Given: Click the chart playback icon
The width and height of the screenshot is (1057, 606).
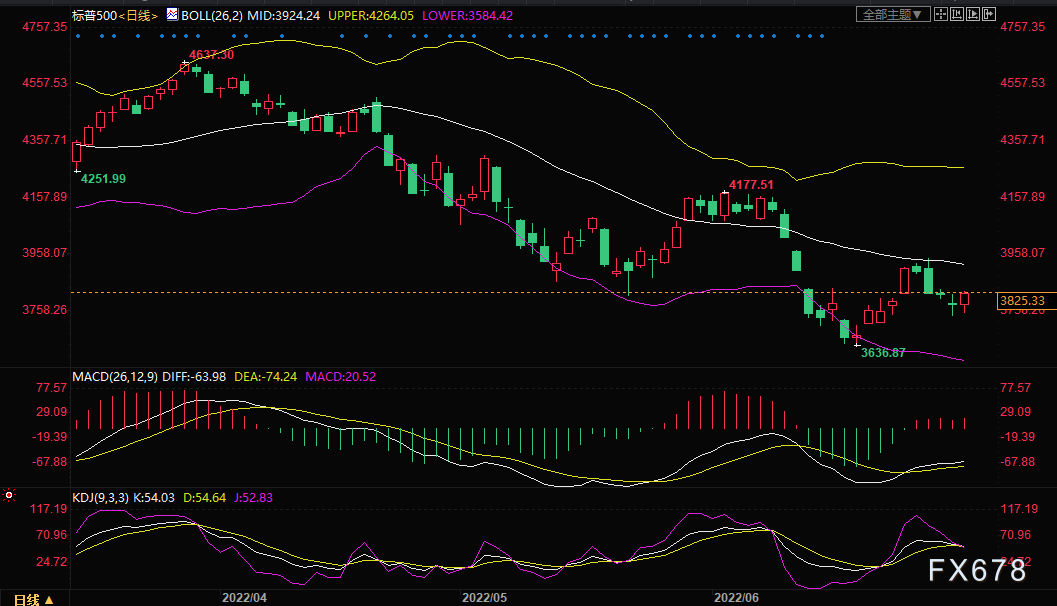Looking at the screenshot, I should (973, 14).
